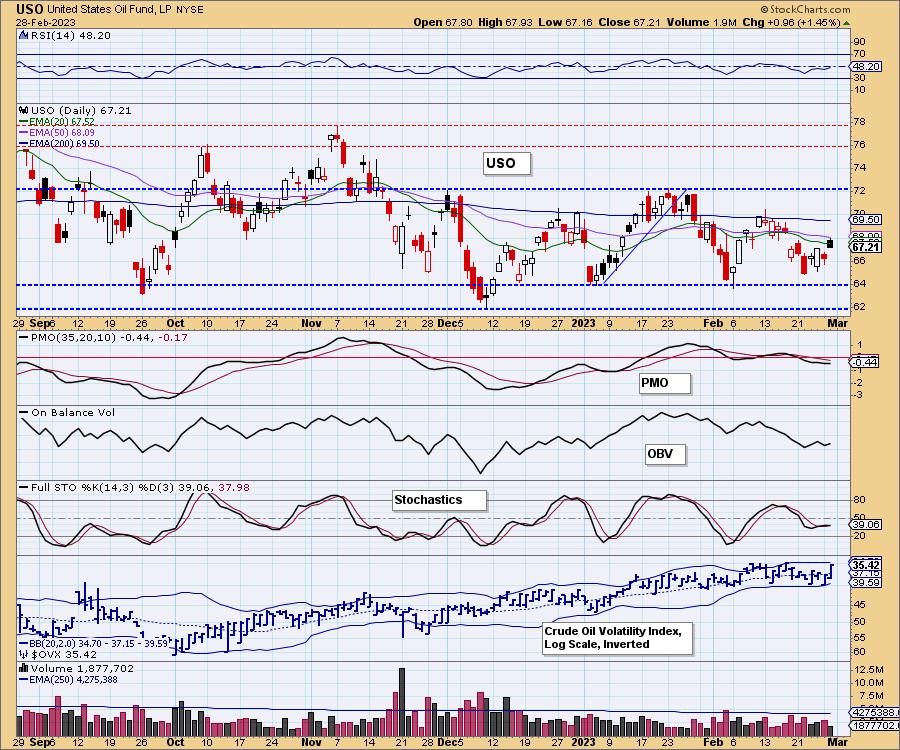The height and width of the screenshot is (750, 900).
Task: Click the 'On Balance Vol' legend label
Action: (73, 413)
